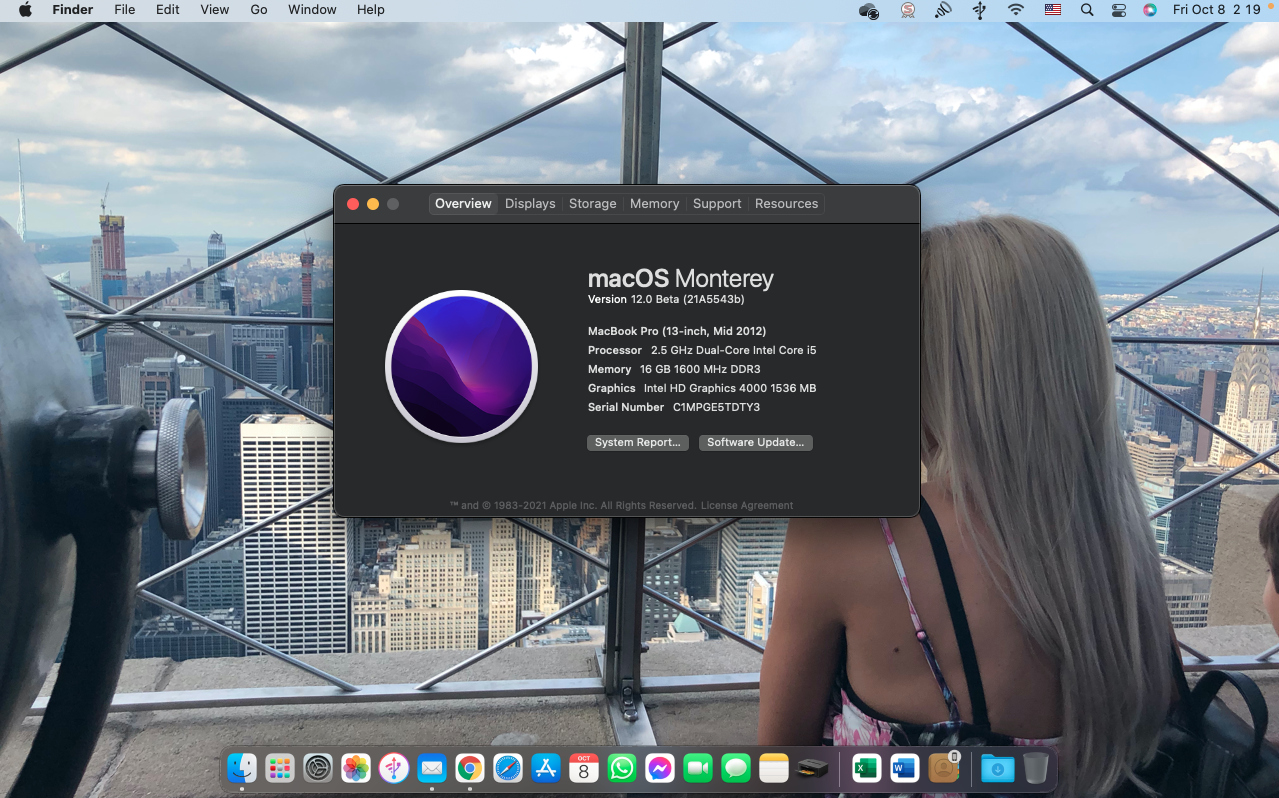Open Safari browser
1279x798 pixels.
click(508, 768)
